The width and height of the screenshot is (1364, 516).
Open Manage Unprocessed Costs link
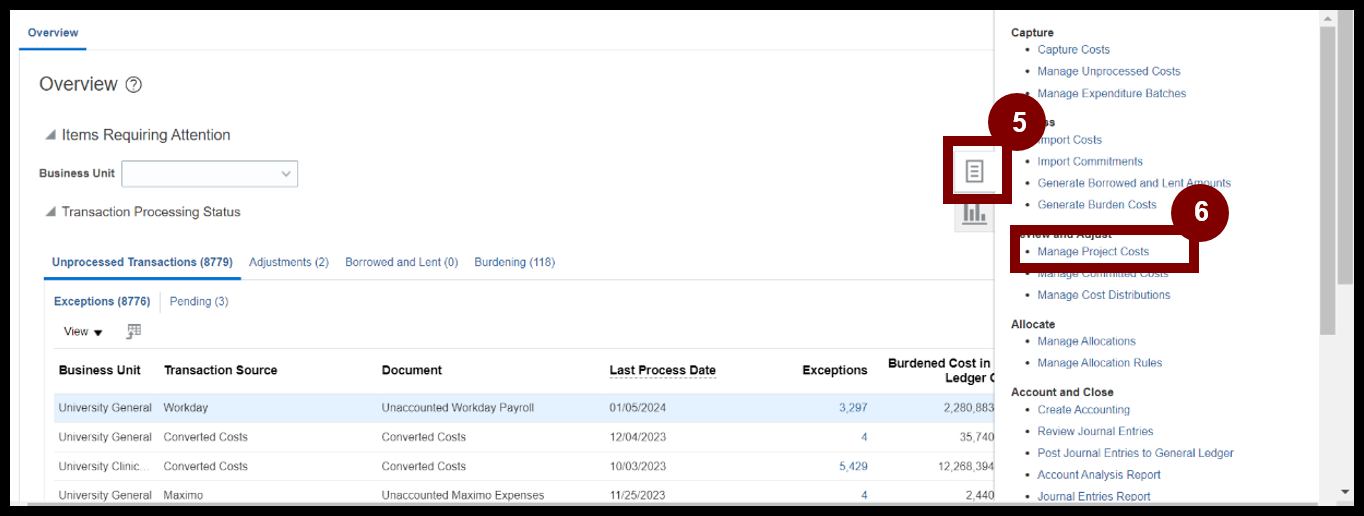point(1109,71)
